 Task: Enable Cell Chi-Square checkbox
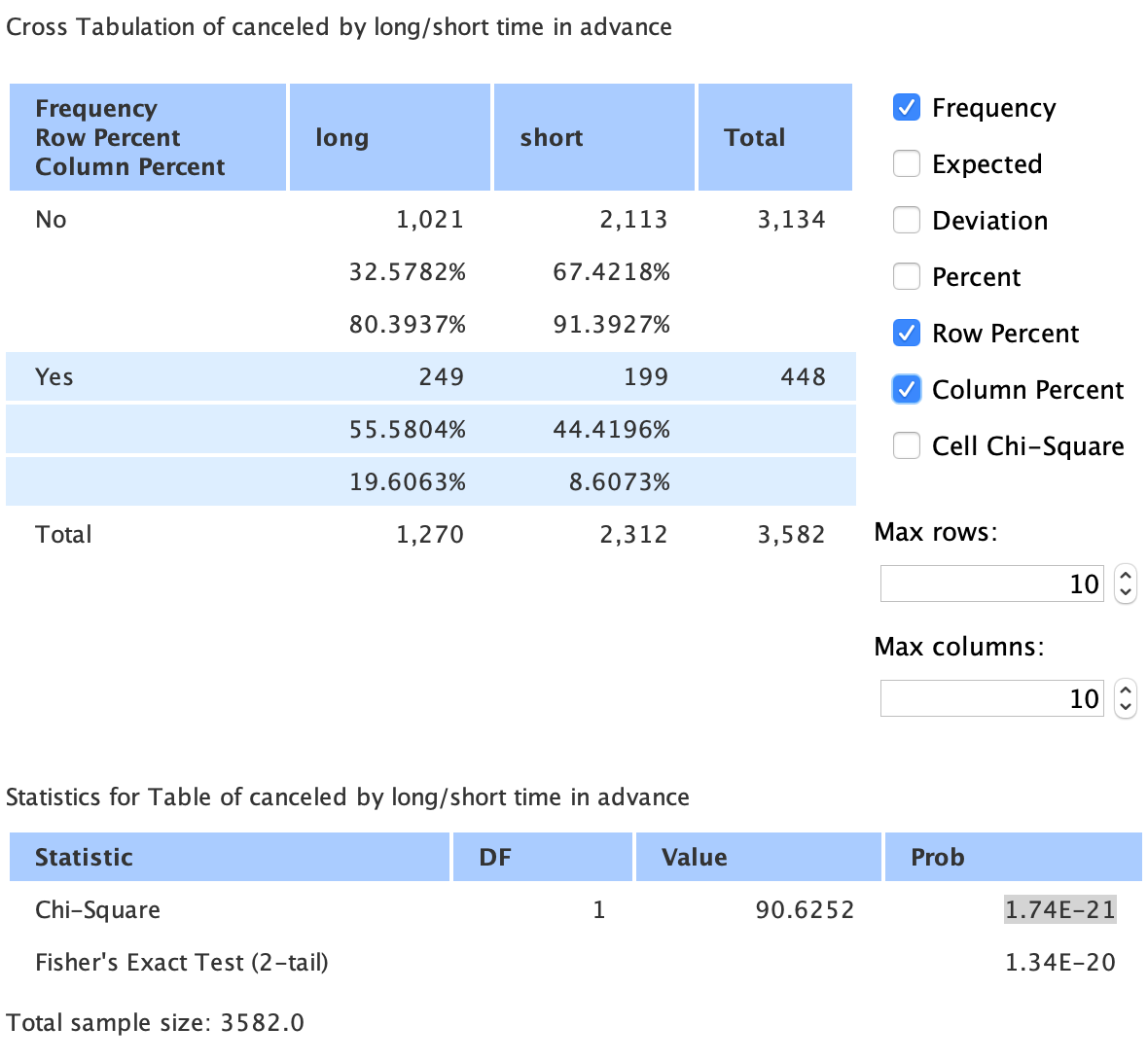[x=906, y=446]
